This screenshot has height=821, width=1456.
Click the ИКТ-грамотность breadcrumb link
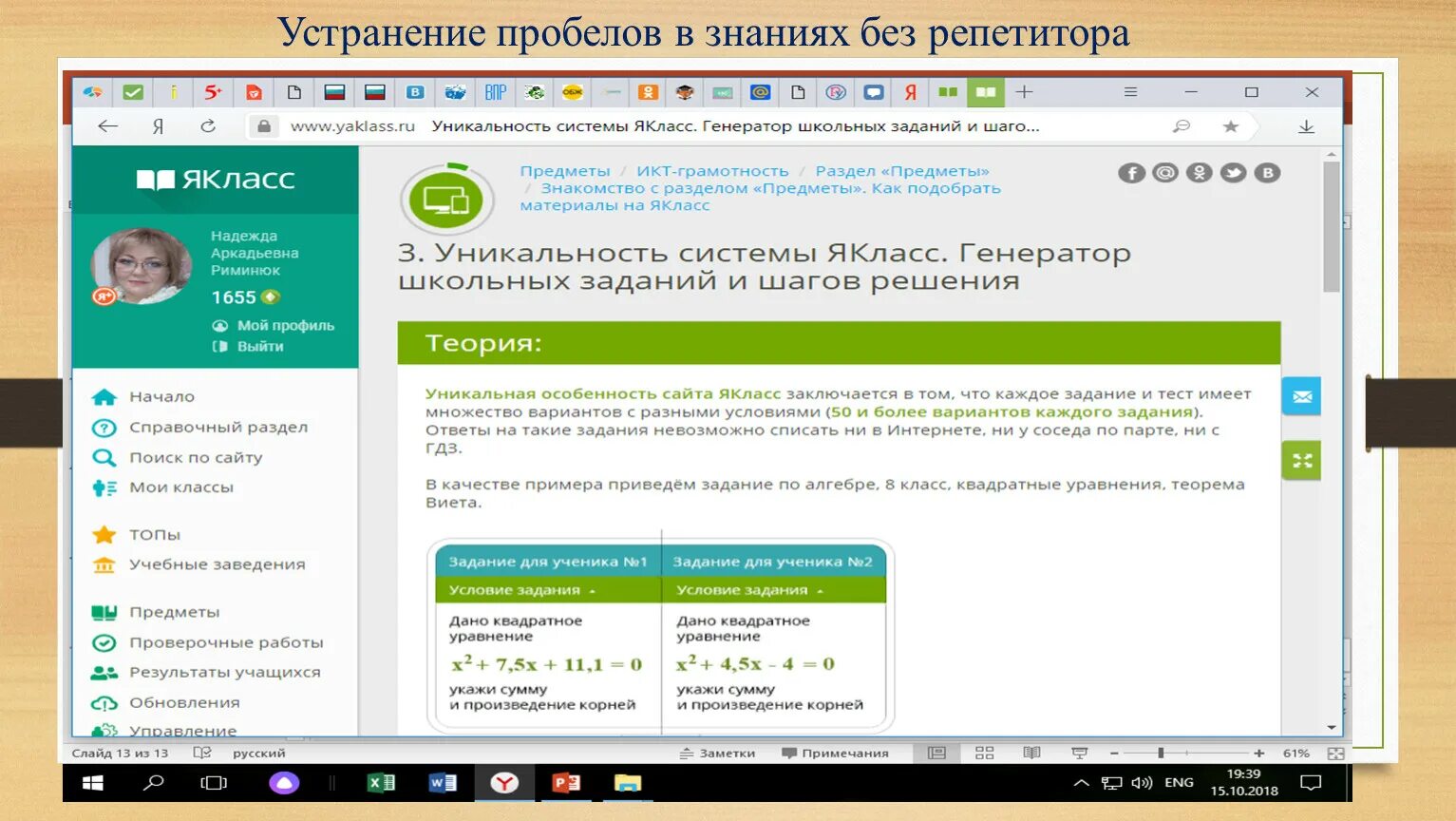pyautogui.click(x=712, y=171)
